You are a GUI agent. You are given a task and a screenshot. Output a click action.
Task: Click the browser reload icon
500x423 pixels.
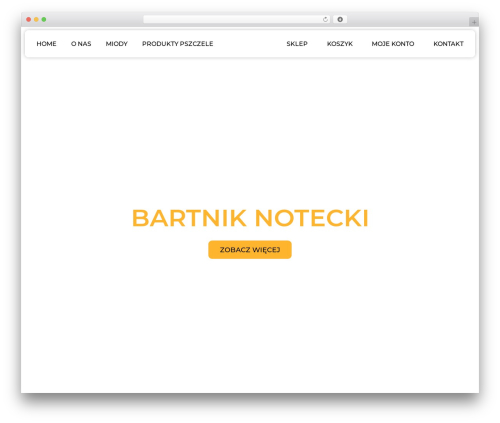325,19
